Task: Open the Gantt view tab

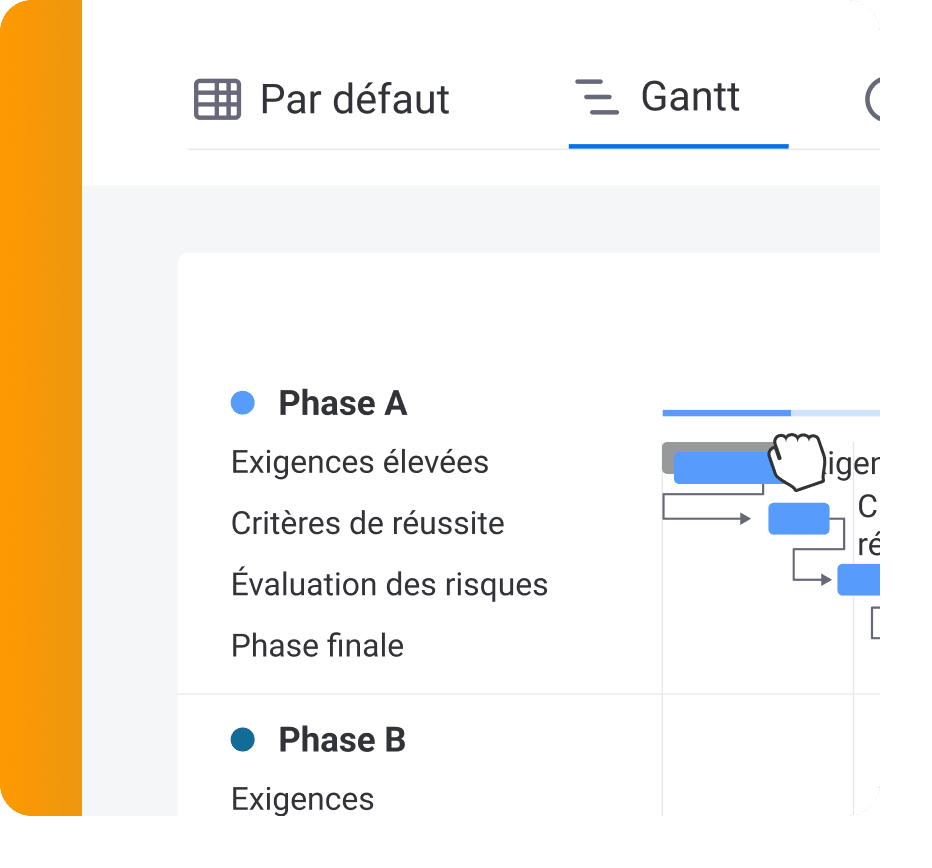Action: click(x=679, y=98)
